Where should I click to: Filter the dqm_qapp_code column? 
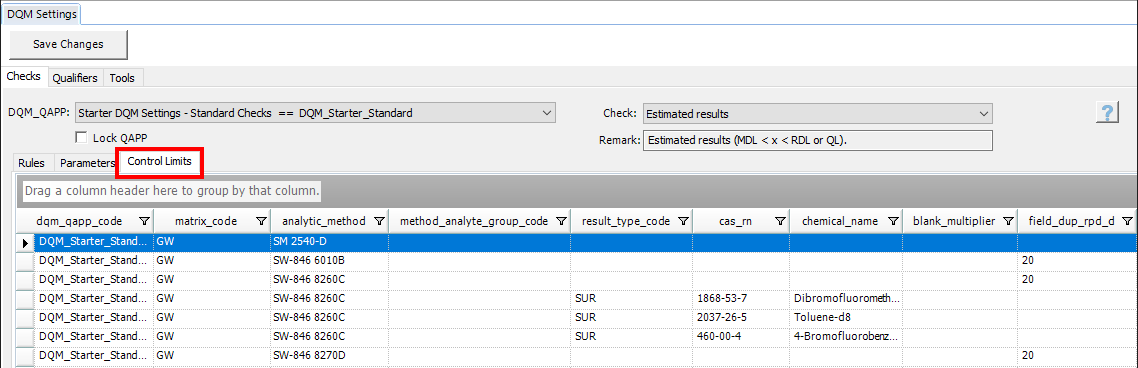[x=144, y=221]
